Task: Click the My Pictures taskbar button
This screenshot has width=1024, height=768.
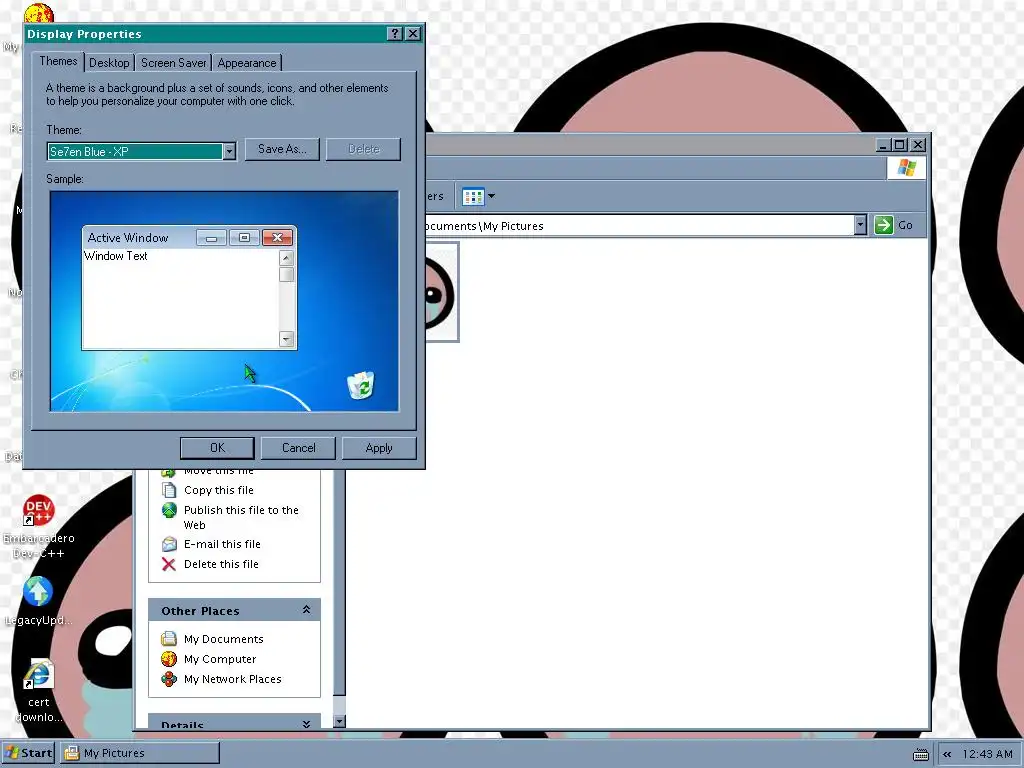Action: pos(140,753)
